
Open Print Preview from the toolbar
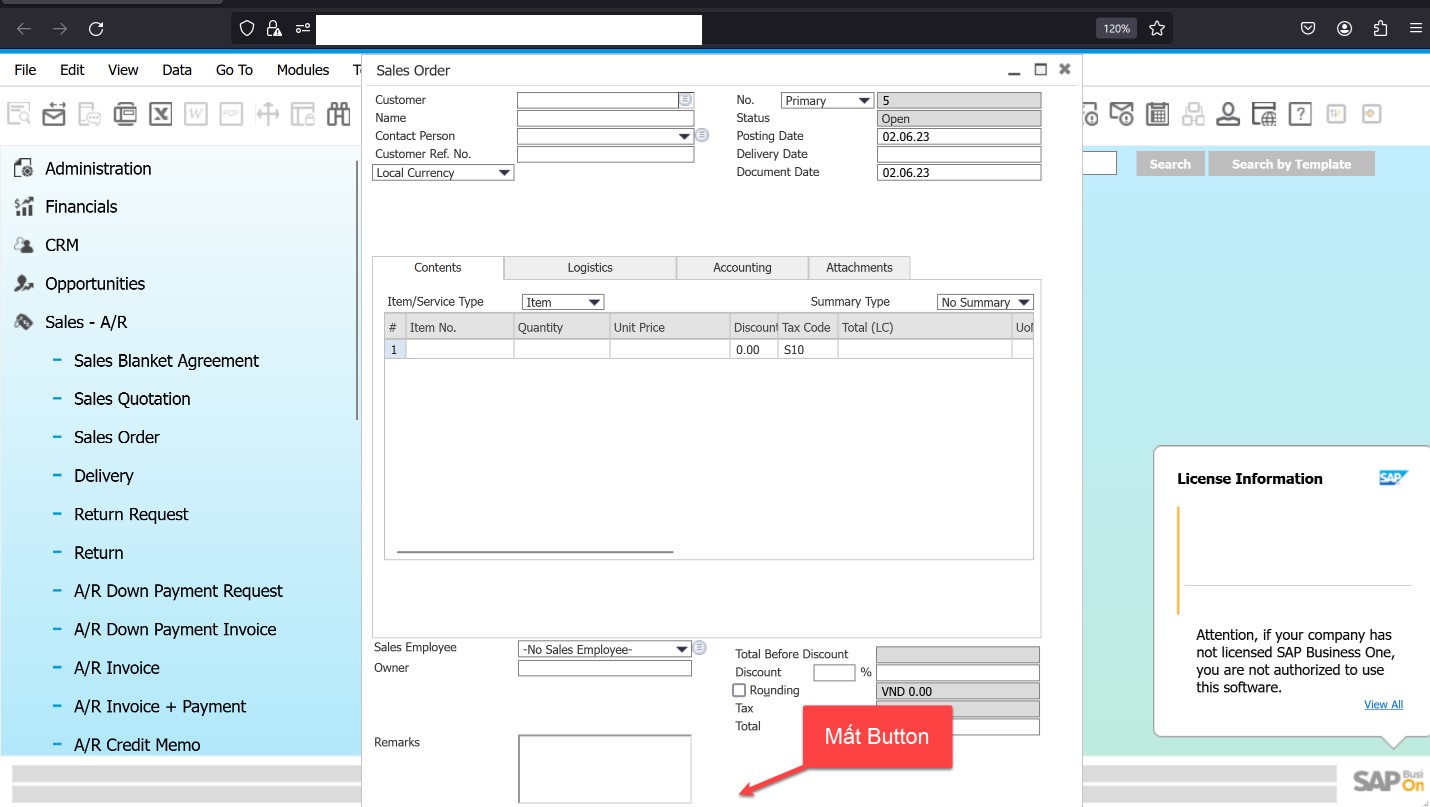[18, 113]
